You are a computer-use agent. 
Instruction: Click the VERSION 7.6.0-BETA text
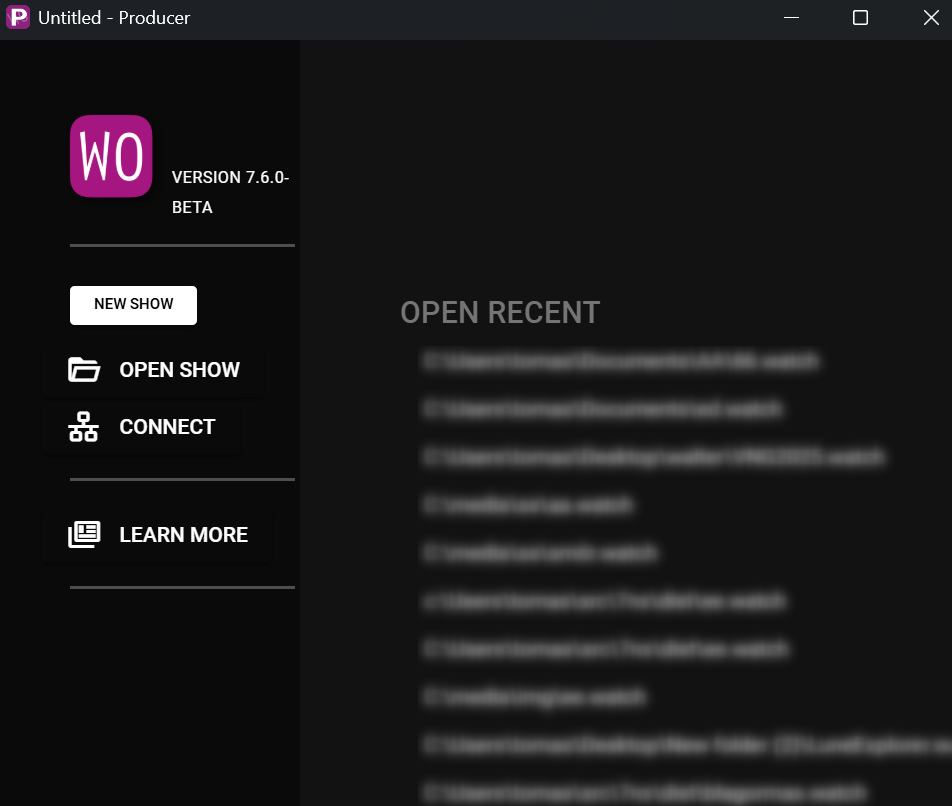(230, 192)
